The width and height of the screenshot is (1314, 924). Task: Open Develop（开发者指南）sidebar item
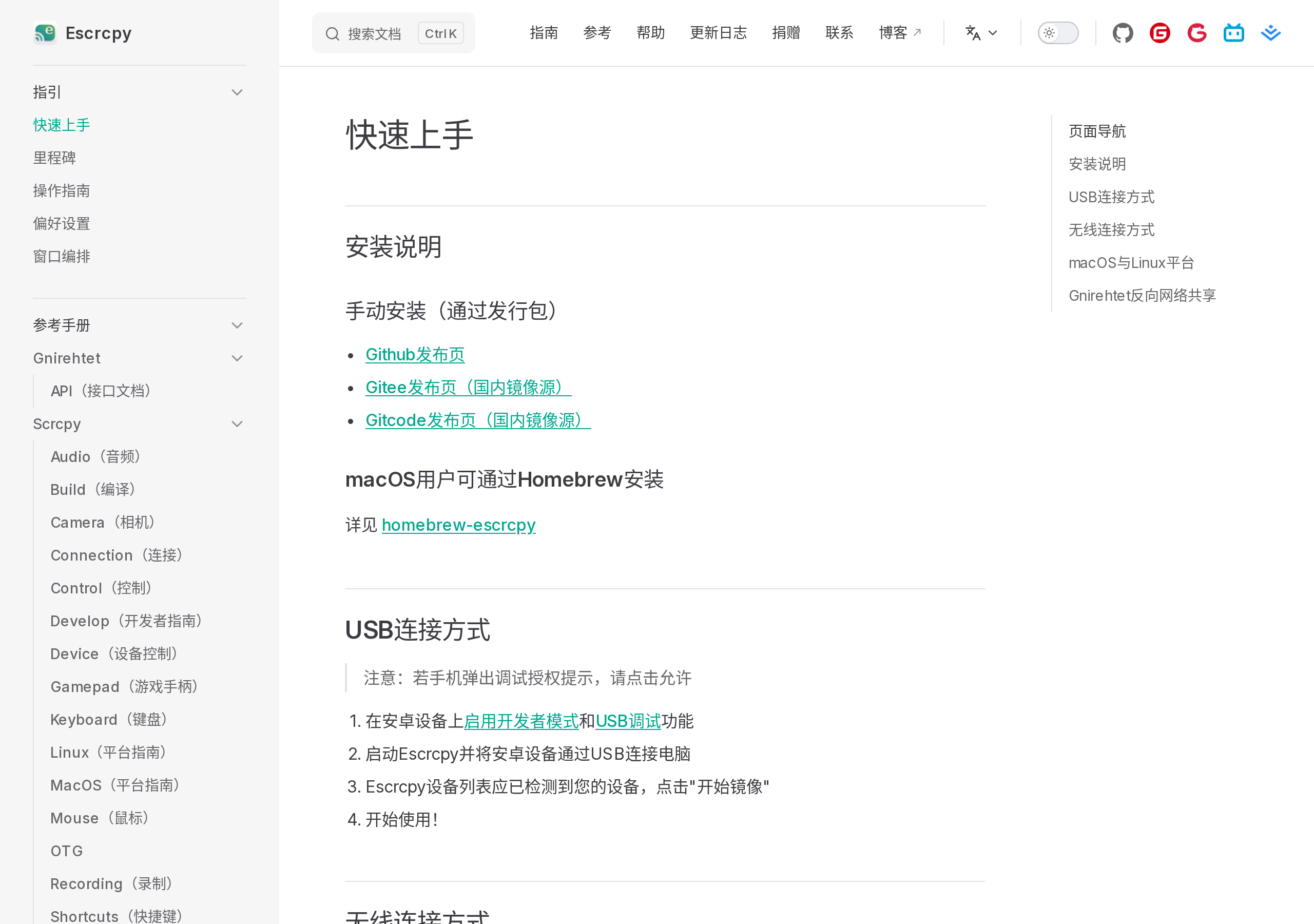point(126,621)
